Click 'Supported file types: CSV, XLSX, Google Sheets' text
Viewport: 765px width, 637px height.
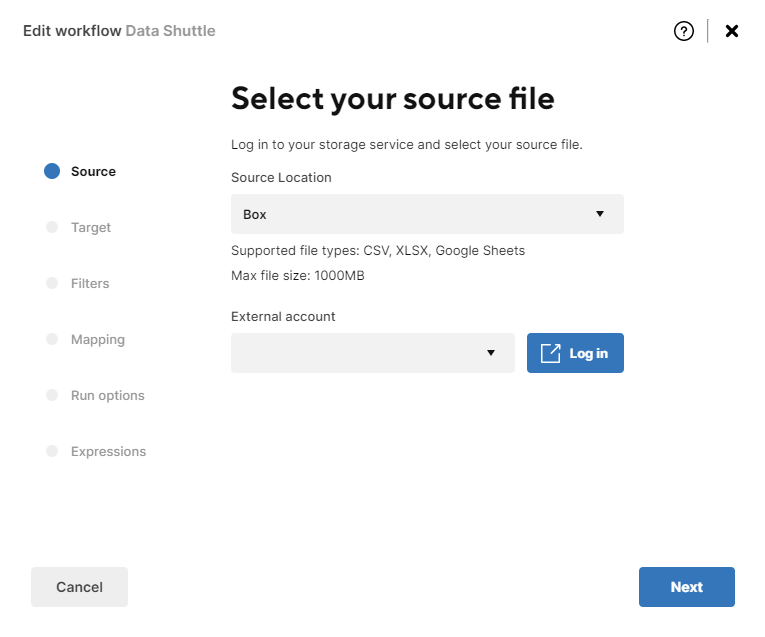(x=378, y=251)
